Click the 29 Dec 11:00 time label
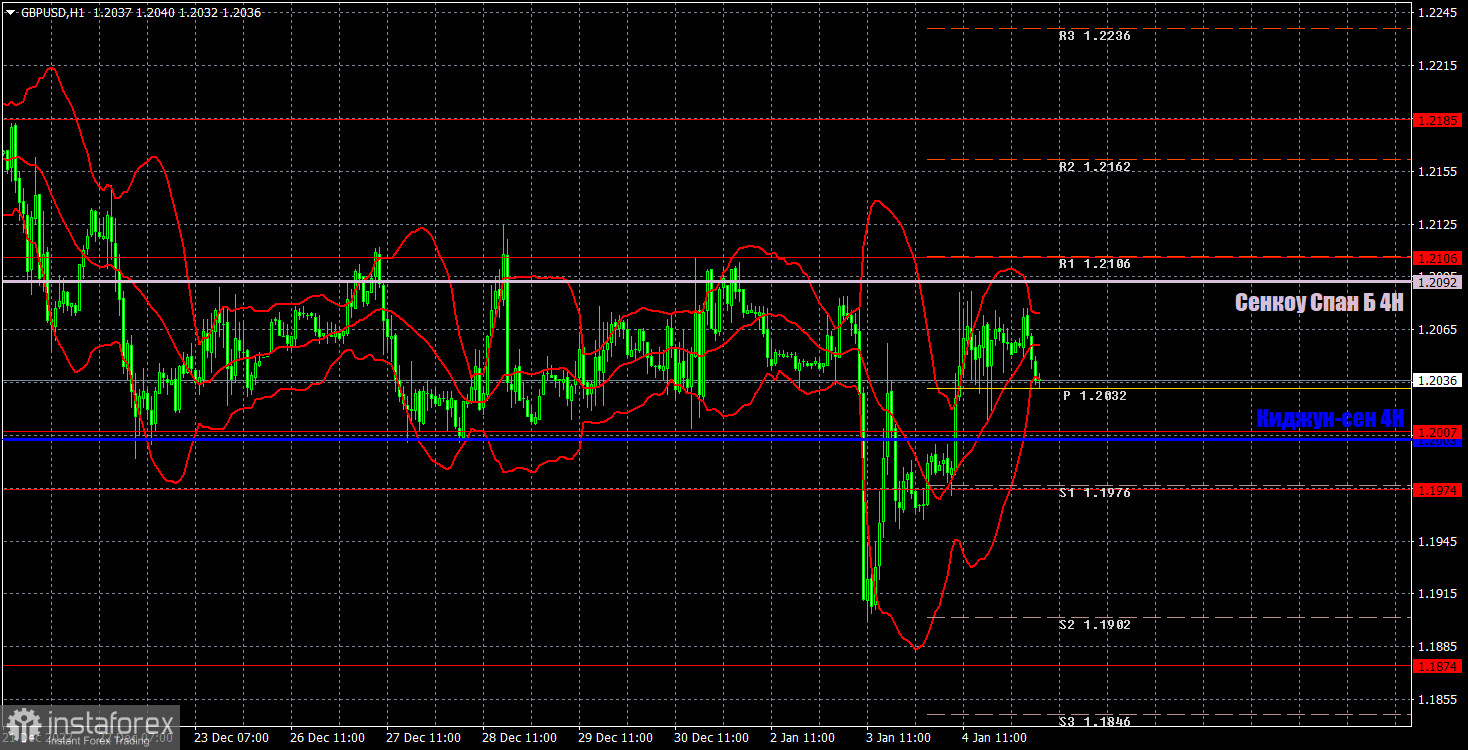Screen dimensions: 1468x750 (x=615, y=738)
